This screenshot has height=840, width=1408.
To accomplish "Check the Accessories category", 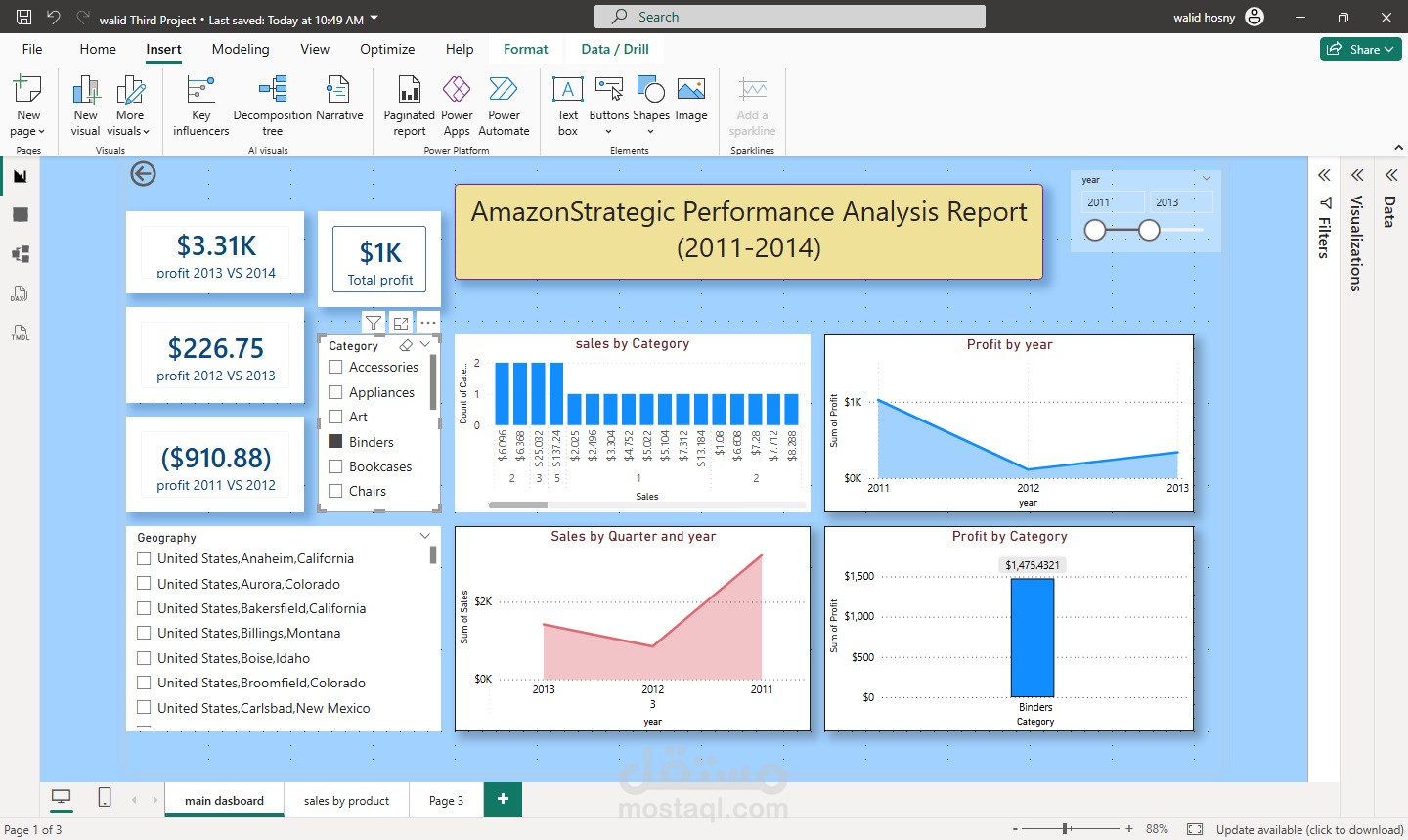I will [335, 367].
